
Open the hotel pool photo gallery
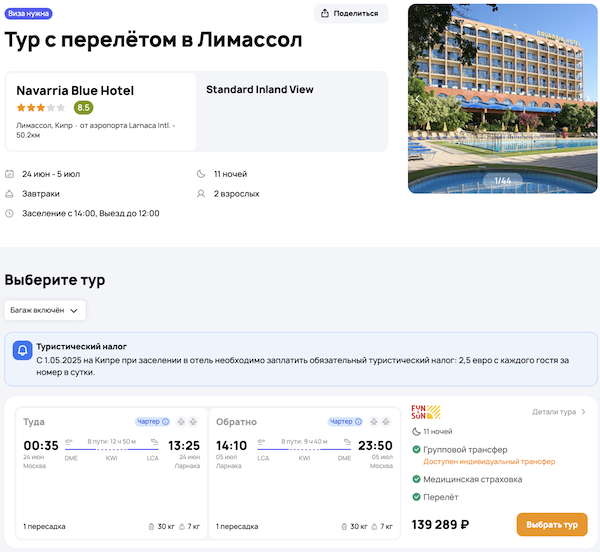tap(502, 98)
